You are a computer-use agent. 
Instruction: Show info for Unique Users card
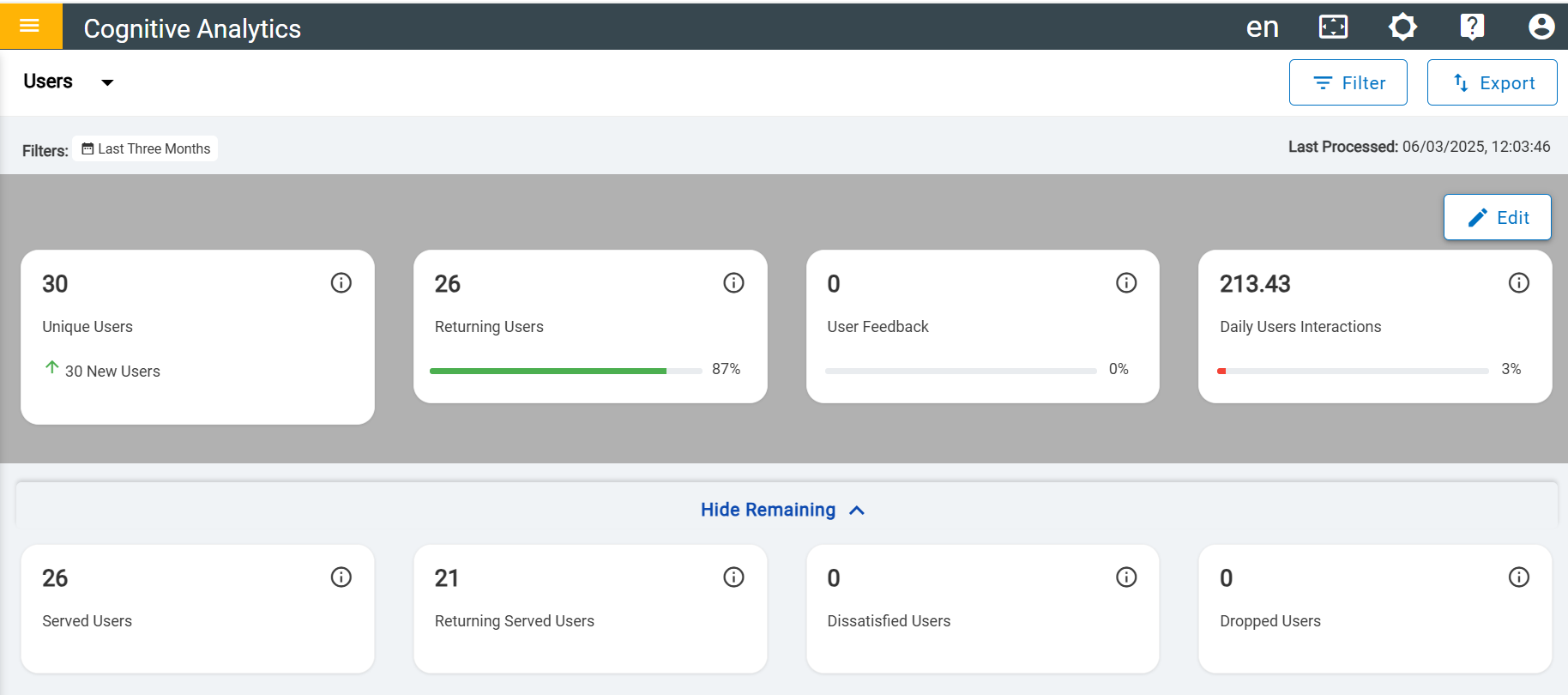tap(341, 282)
